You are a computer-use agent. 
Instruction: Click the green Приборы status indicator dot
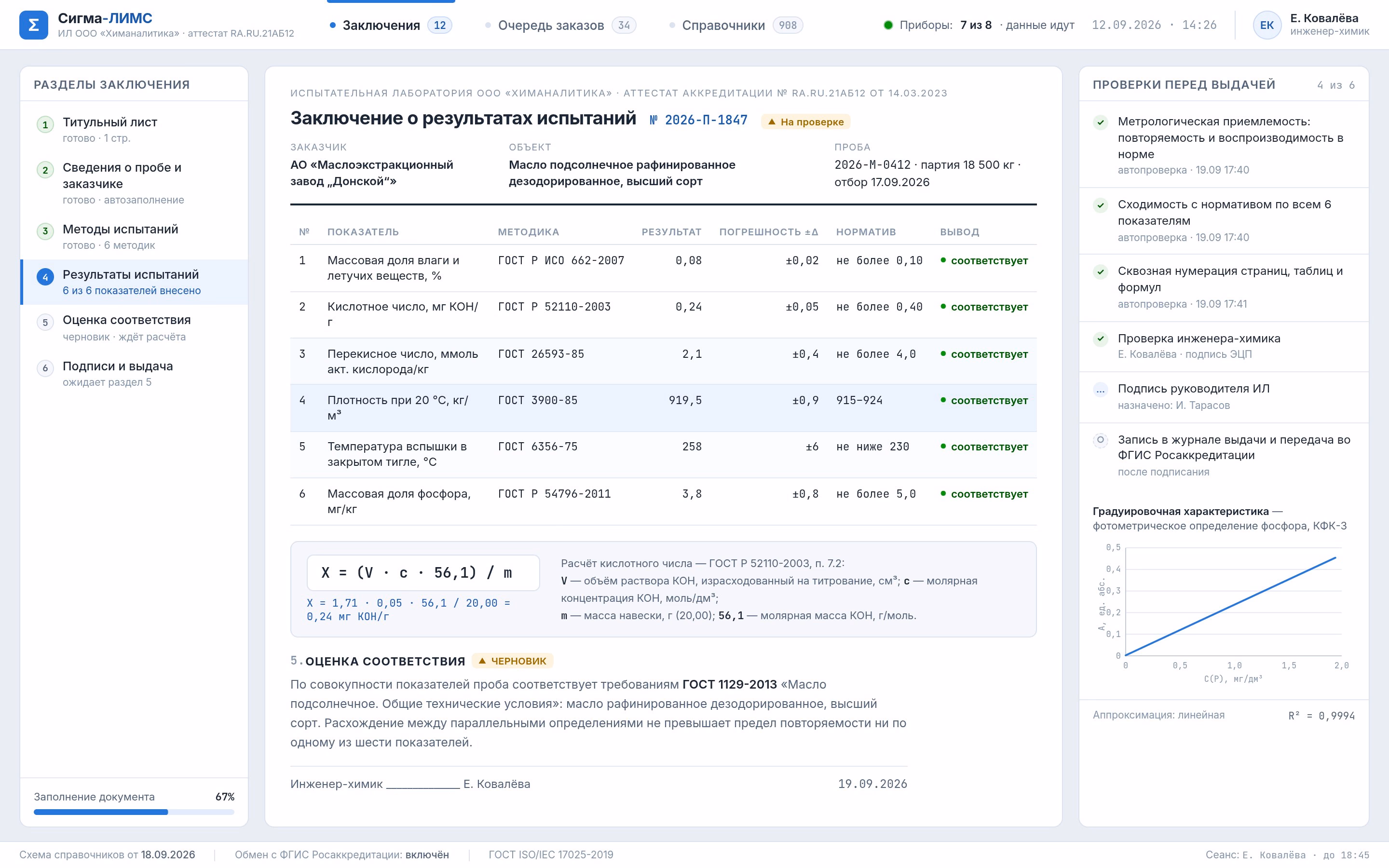tap(888, 25)
